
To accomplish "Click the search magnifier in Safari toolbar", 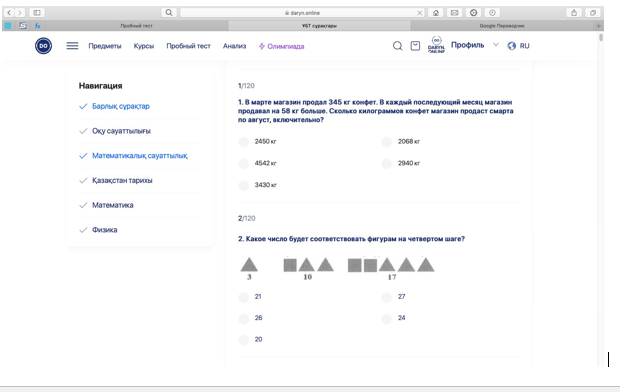I will tap(169, 13).
